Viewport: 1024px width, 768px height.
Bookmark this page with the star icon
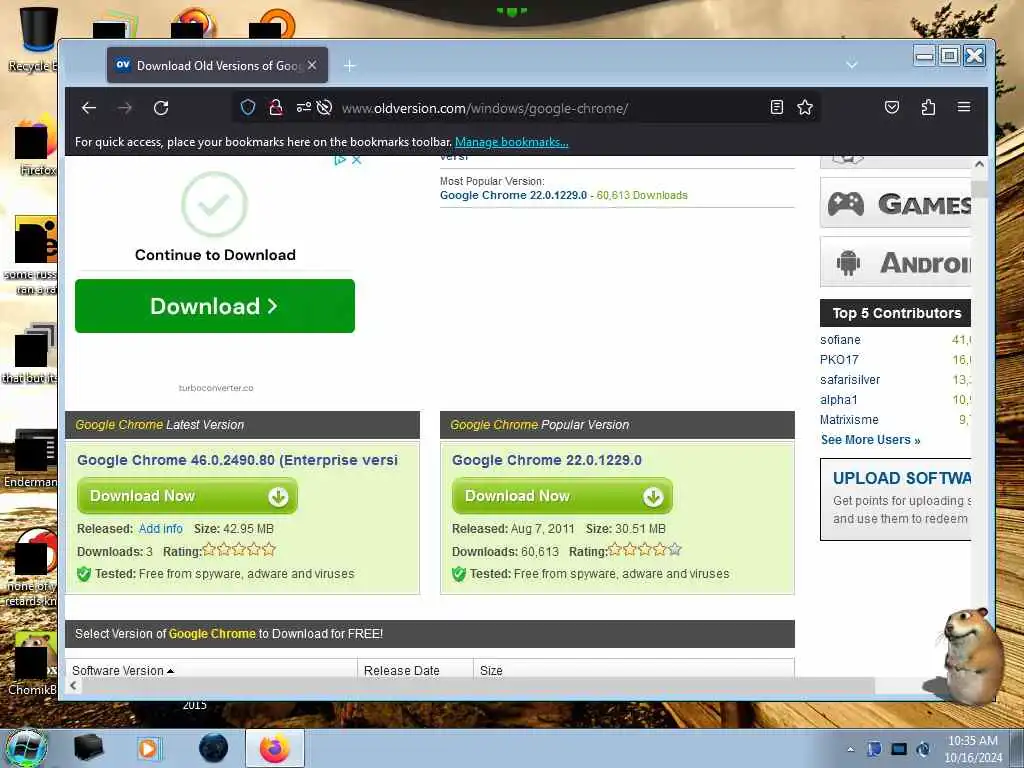tap(805, 107)
